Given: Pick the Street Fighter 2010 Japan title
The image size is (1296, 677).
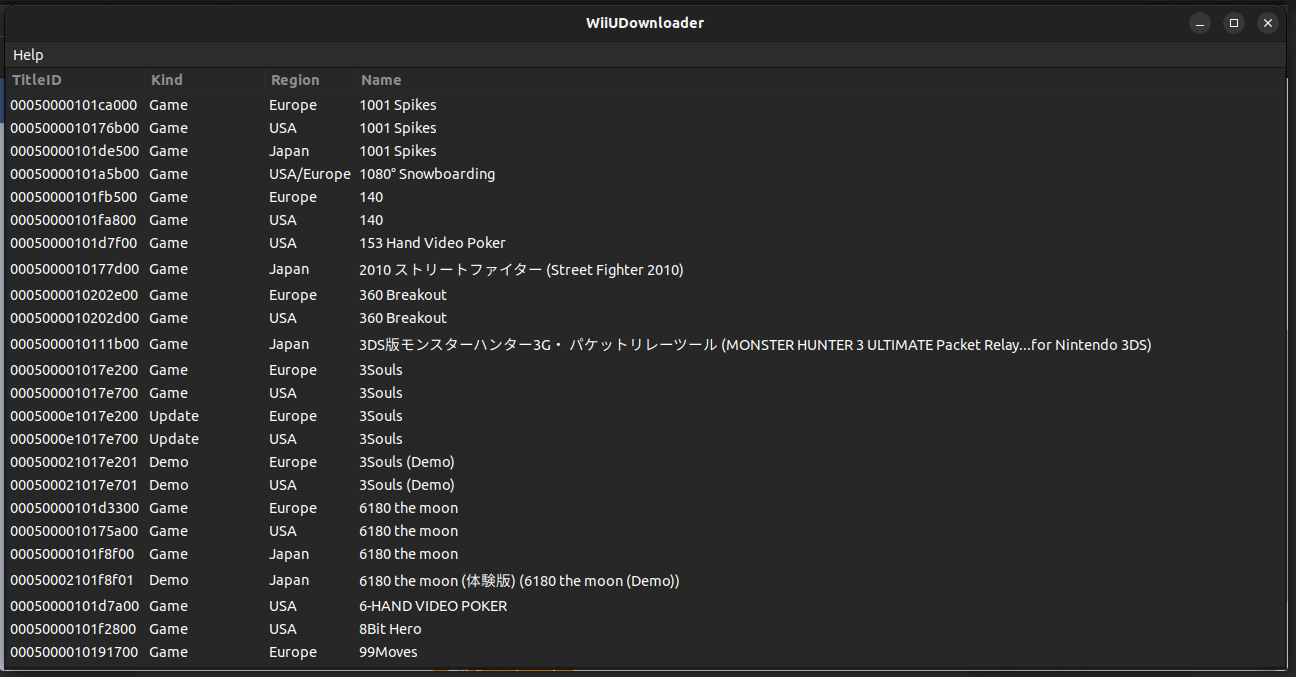Looking at the screenshot, I should [521, 270].
